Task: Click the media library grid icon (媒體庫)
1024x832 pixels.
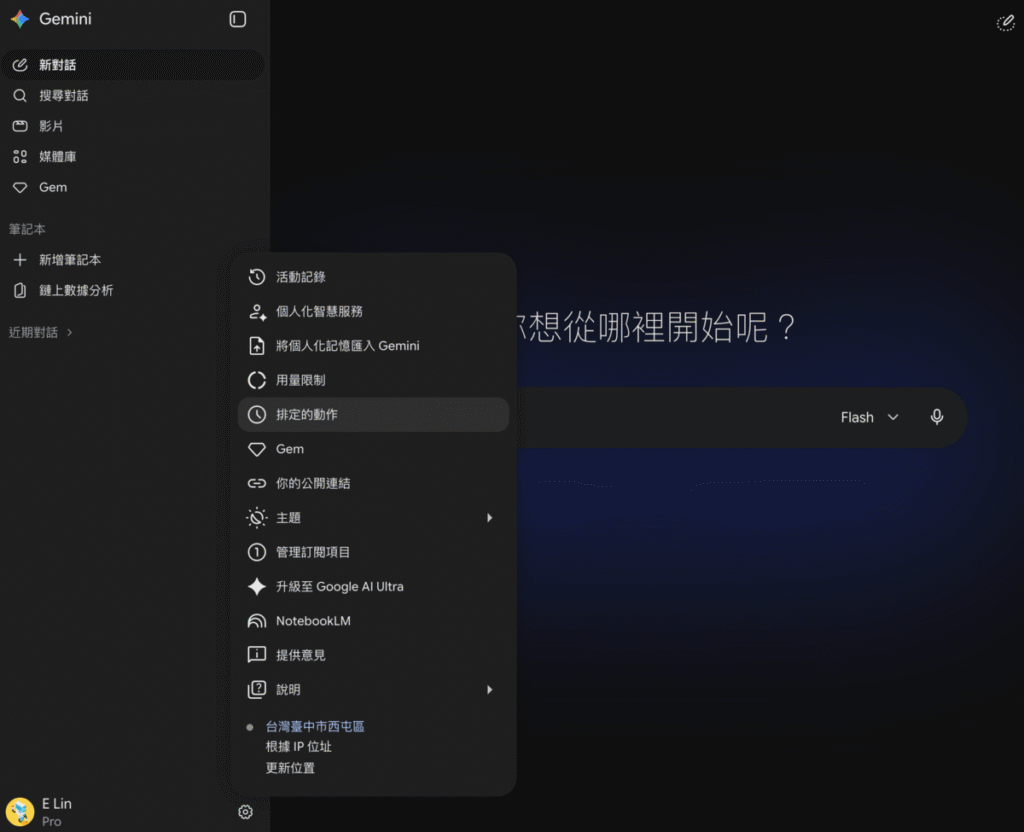Action: (20, 157)
